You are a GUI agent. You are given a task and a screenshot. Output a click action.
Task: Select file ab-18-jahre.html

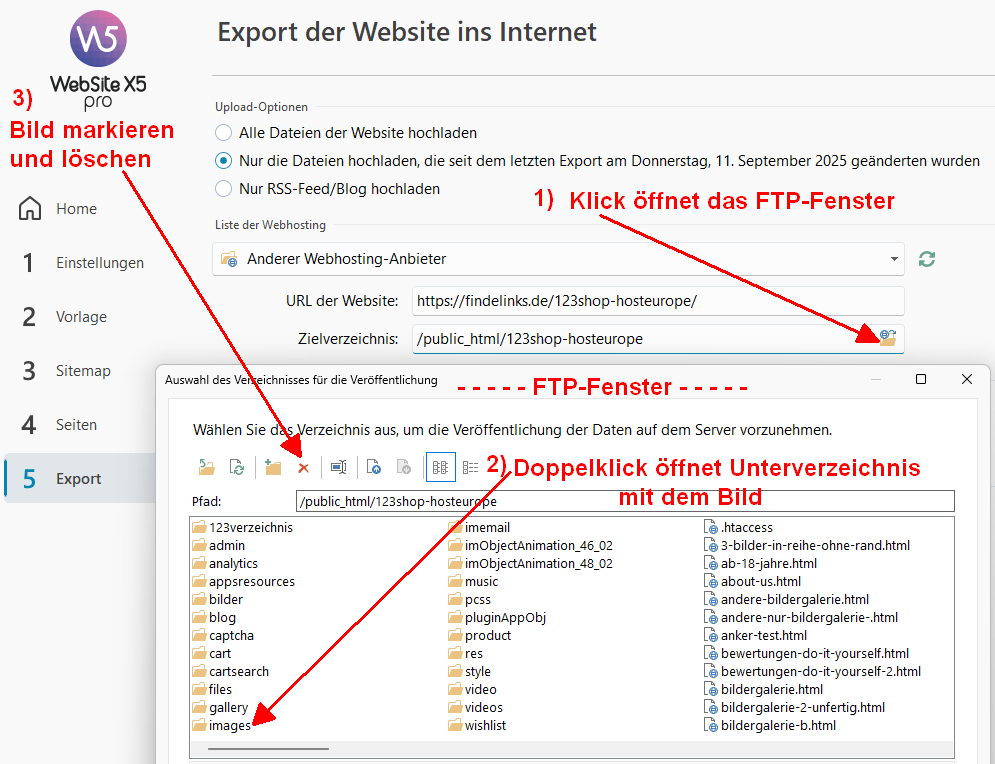[x=761, y=563]
